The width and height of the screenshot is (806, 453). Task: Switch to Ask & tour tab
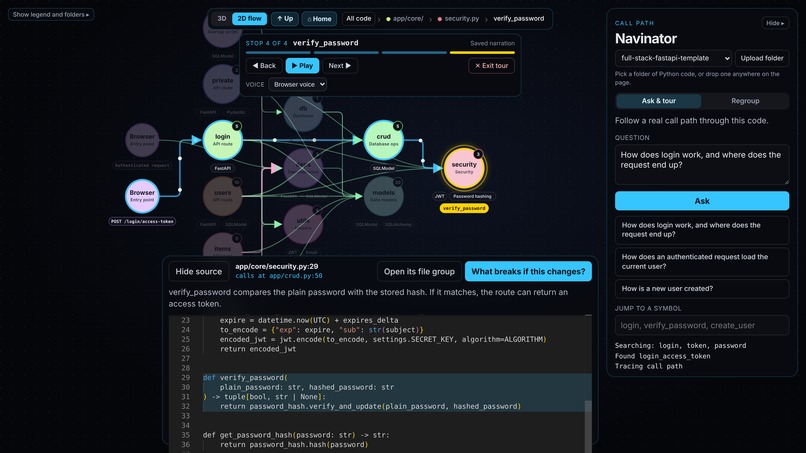tap(658, 101)
